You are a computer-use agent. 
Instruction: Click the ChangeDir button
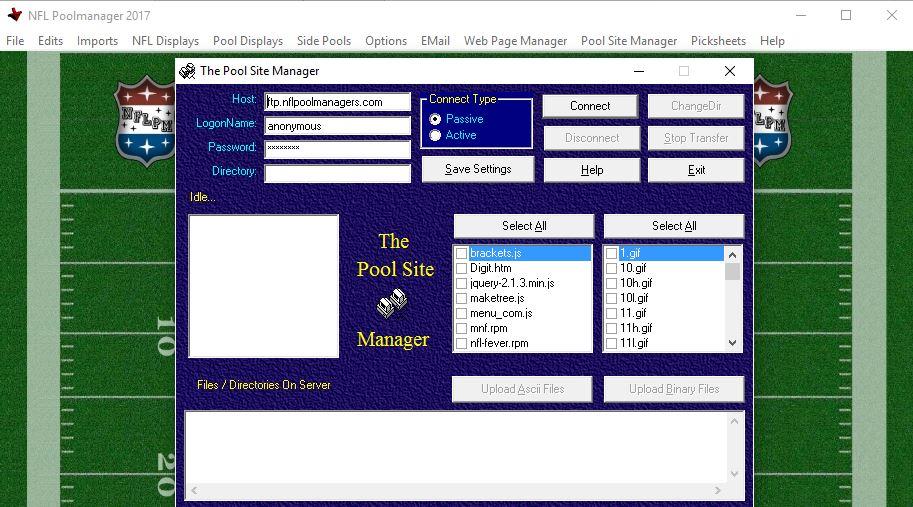[696, 106]
